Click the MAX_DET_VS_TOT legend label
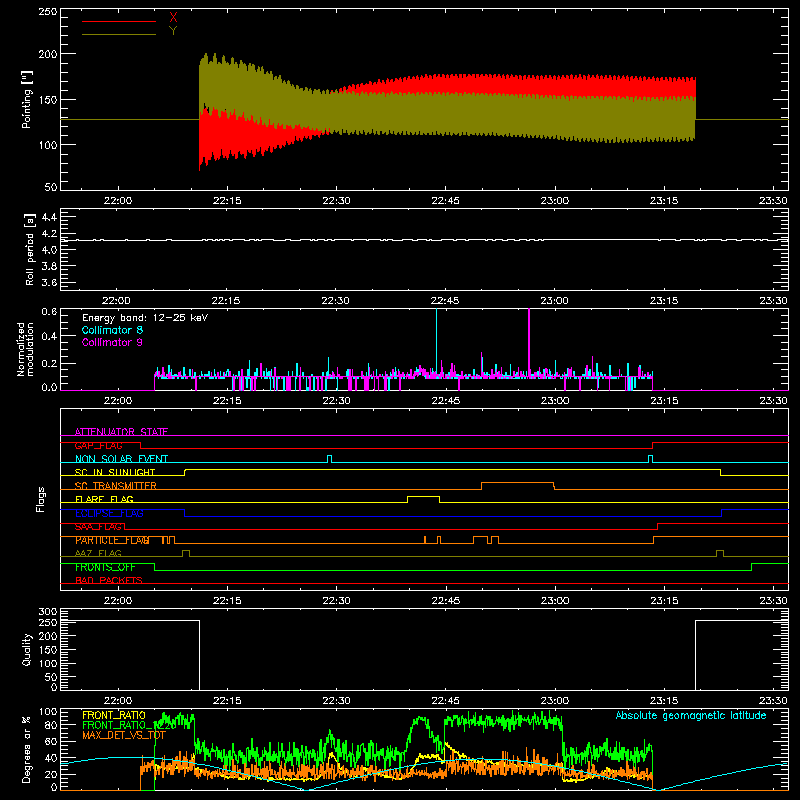The height and width of the screenshot is (800, 800). point(124,735)
